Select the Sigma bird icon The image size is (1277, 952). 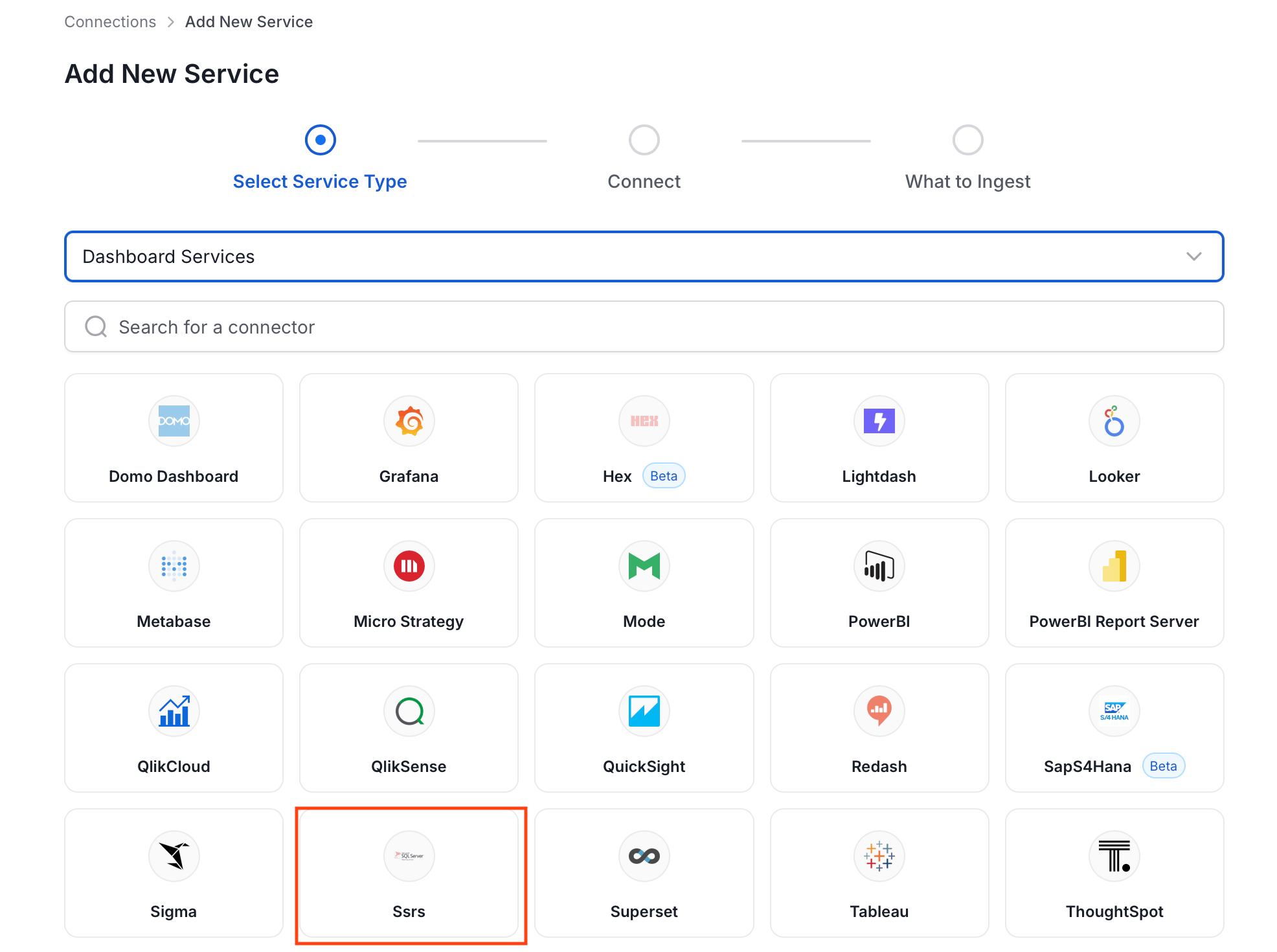(x=174, y=856)
